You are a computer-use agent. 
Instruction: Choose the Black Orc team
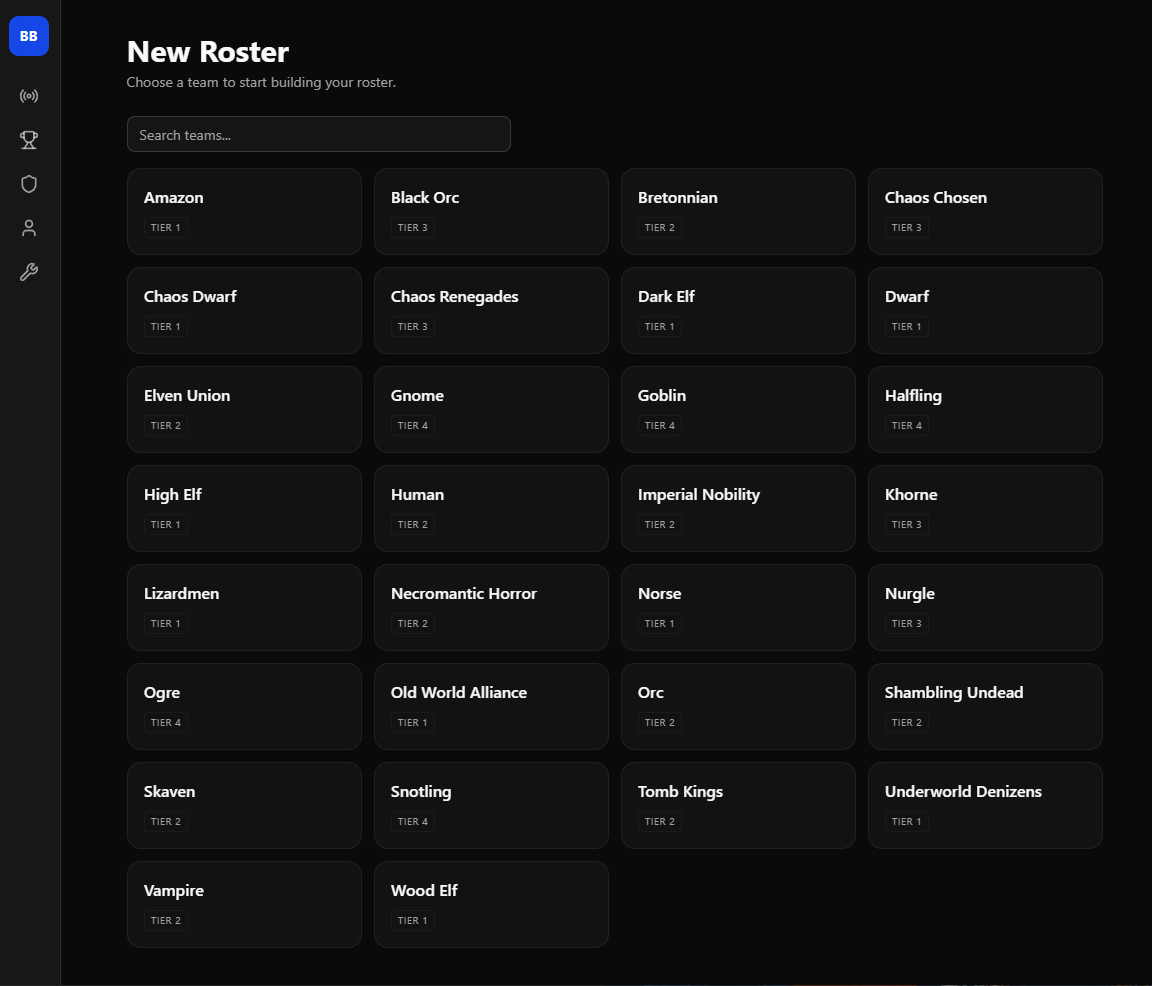[x=491, y=211]
